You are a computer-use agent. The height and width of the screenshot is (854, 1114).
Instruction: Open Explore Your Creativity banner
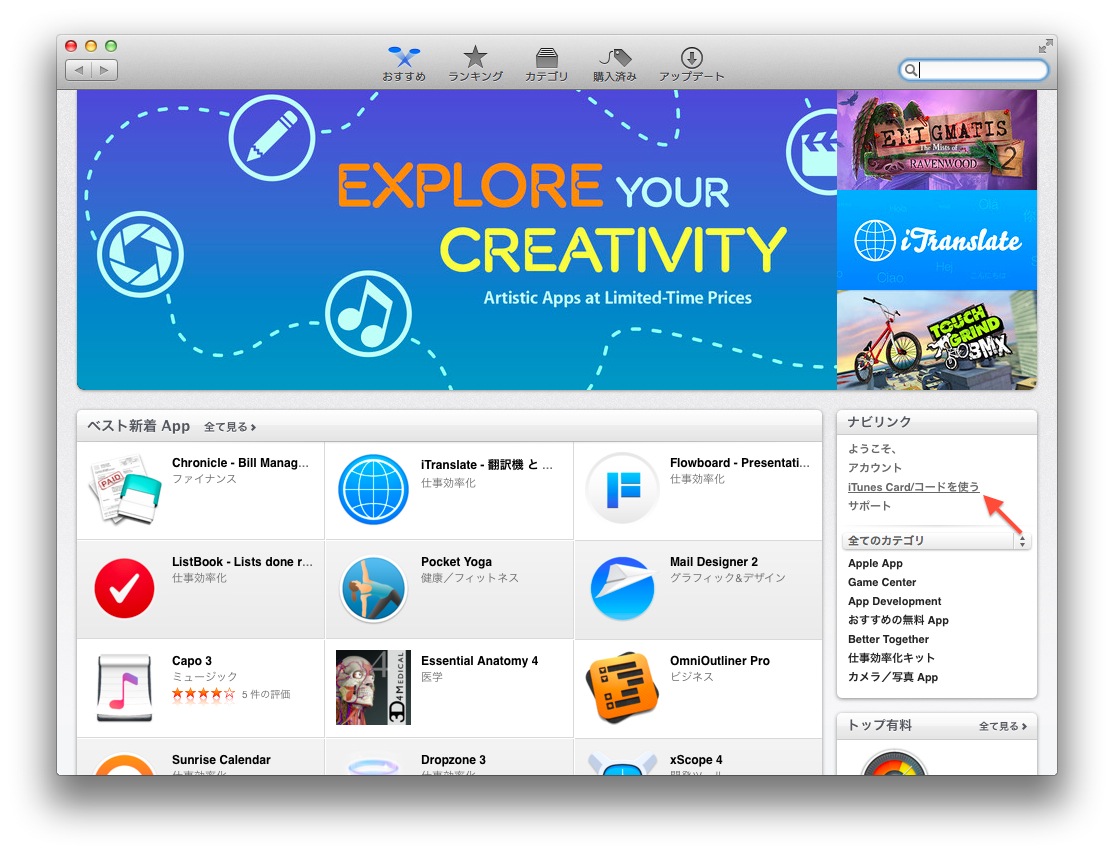(457, 239)
